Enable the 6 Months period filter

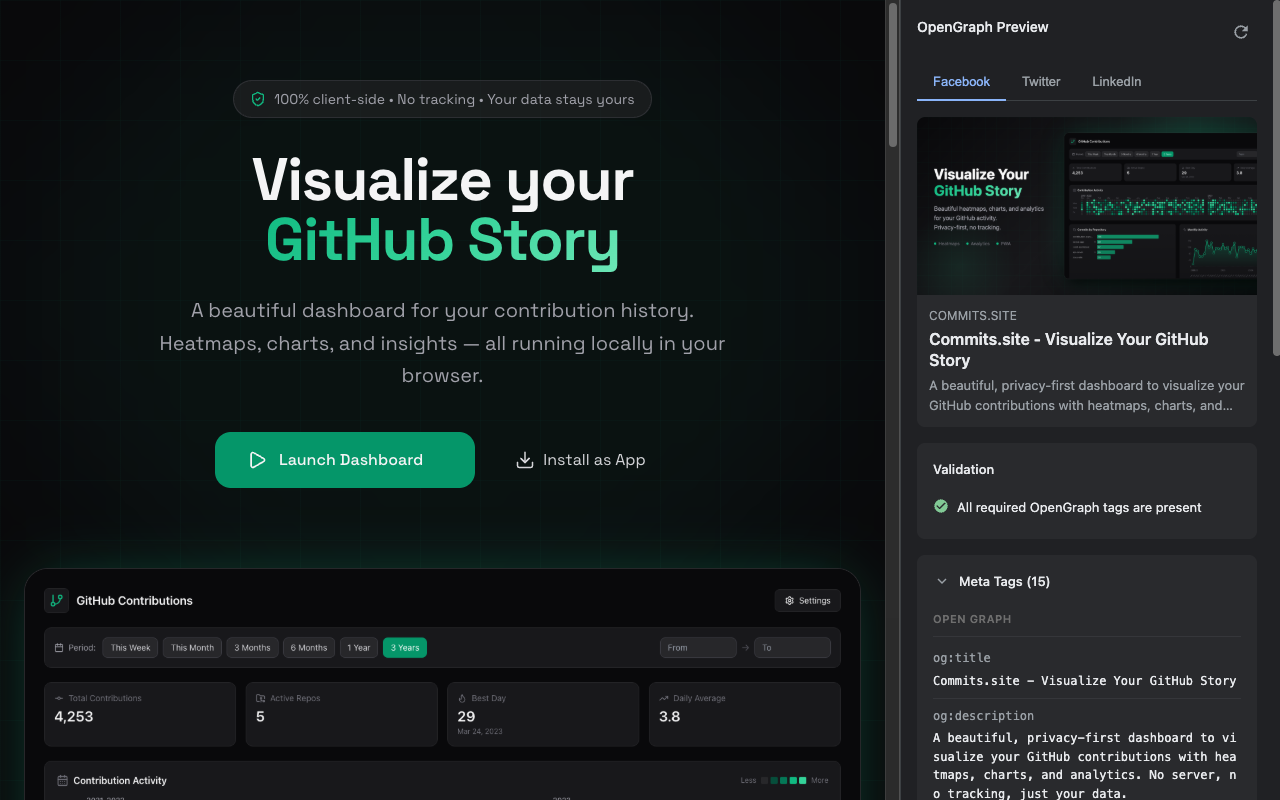coord(308,647)
